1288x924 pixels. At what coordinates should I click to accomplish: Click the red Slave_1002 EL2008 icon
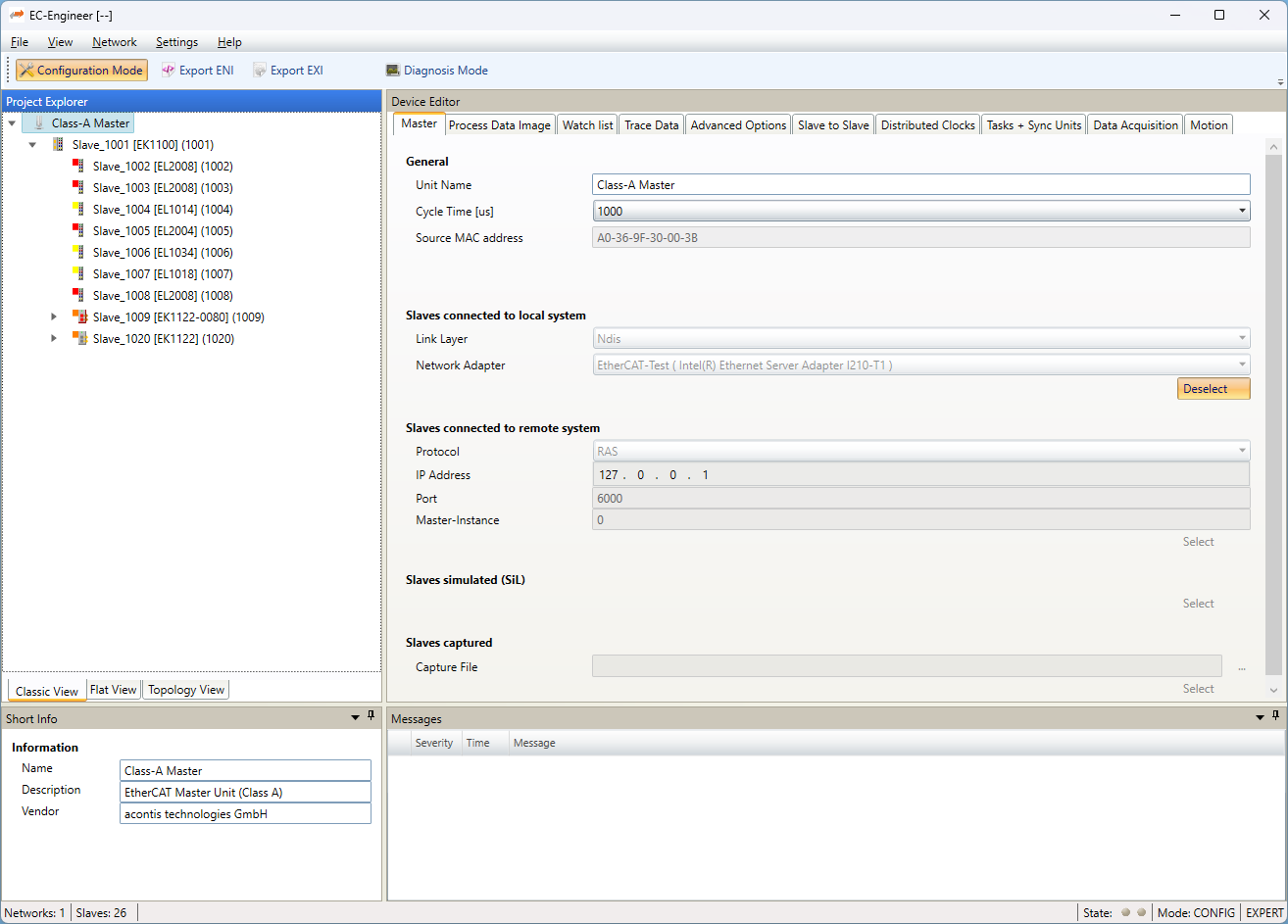pos(77,167)
